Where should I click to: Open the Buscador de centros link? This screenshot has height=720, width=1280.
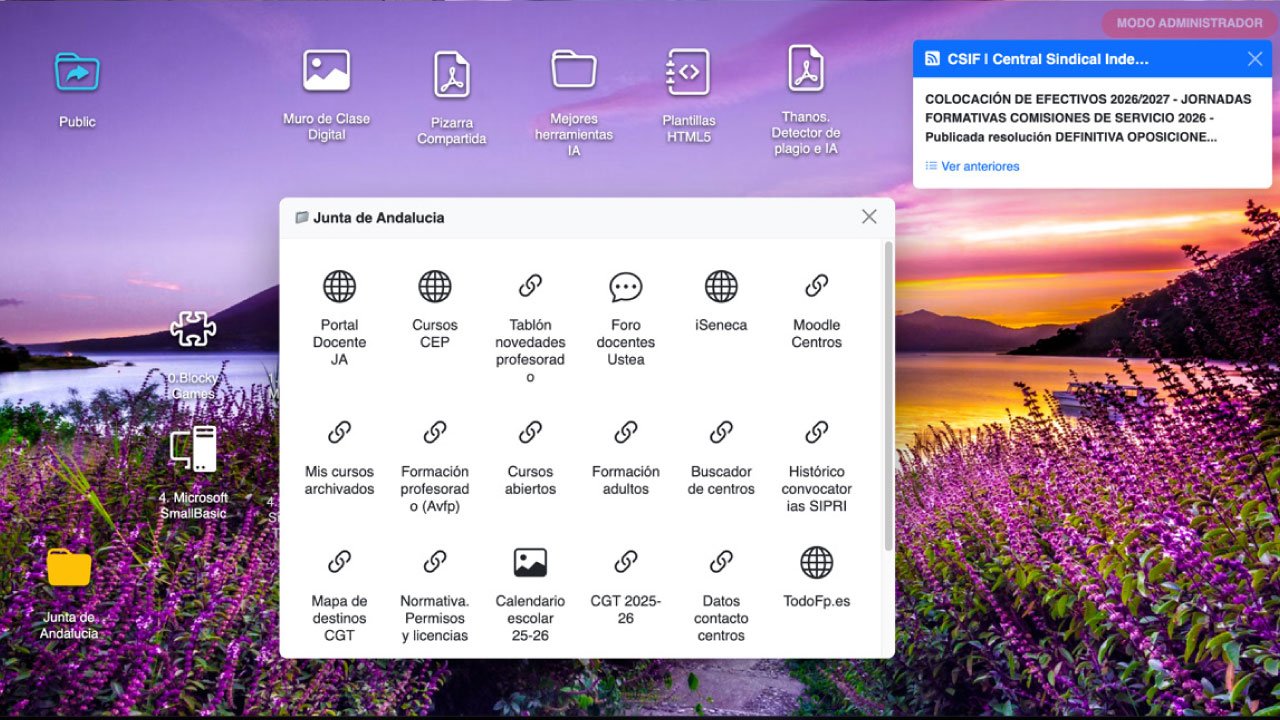pyautogui.click(x=721, y=480)
